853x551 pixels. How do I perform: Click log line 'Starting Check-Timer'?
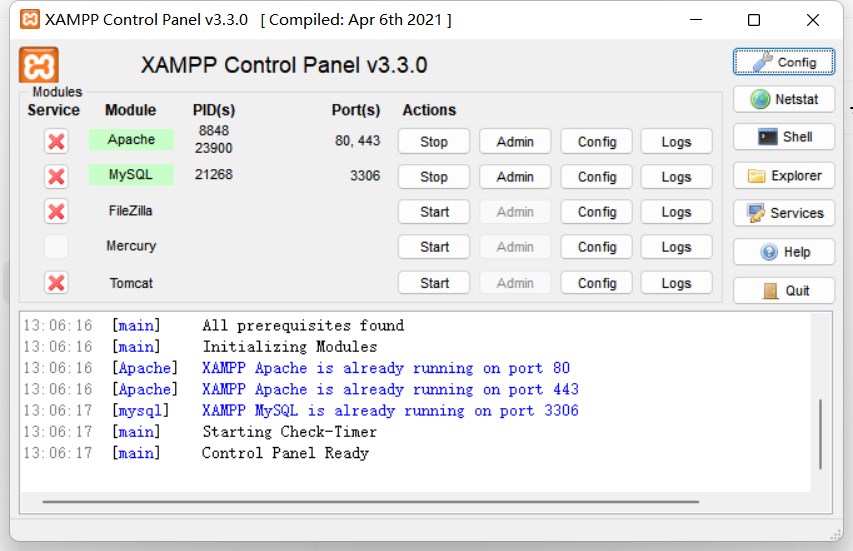(289, 431)
